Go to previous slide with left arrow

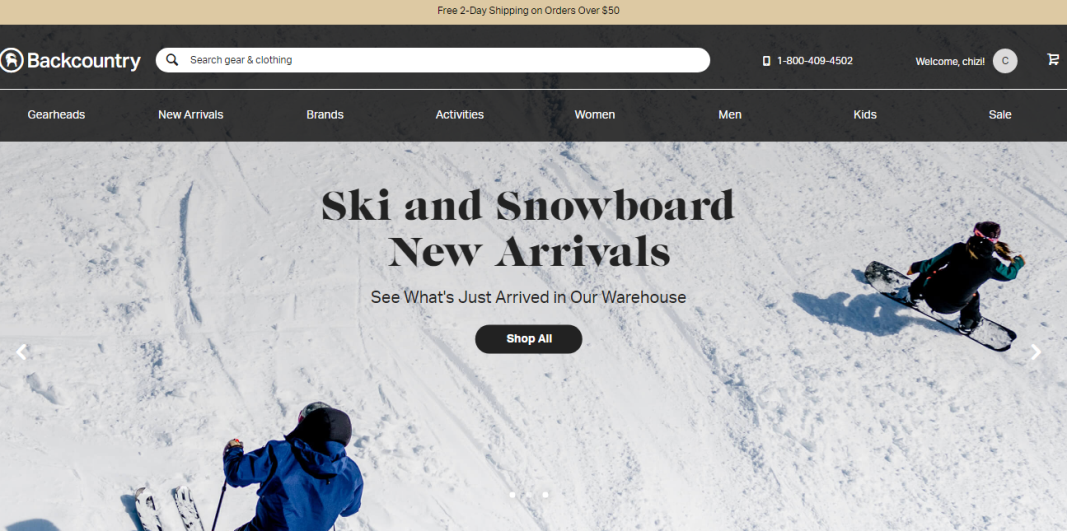(22, 352)
